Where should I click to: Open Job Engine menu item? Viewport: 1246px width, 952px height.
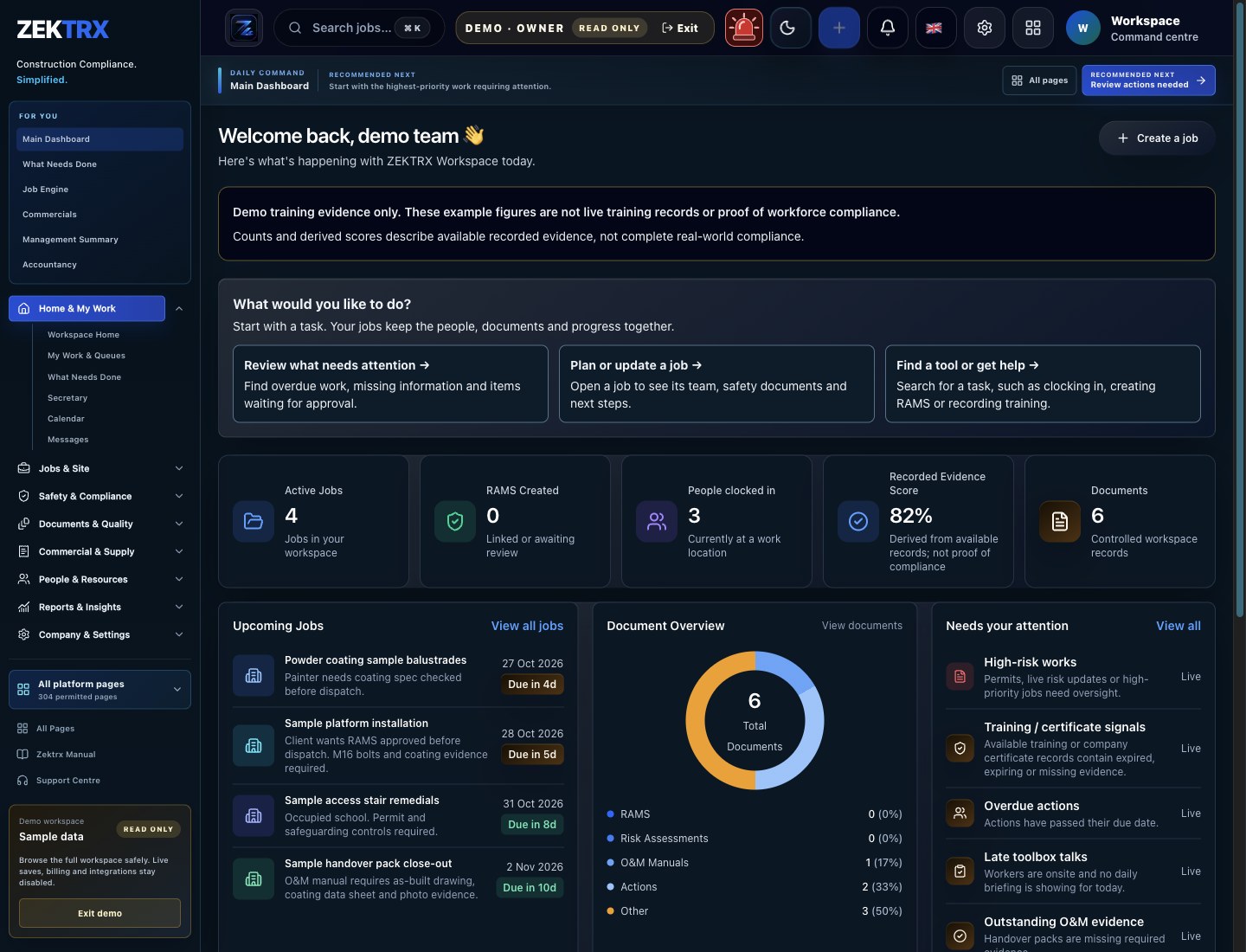point(100,189)
